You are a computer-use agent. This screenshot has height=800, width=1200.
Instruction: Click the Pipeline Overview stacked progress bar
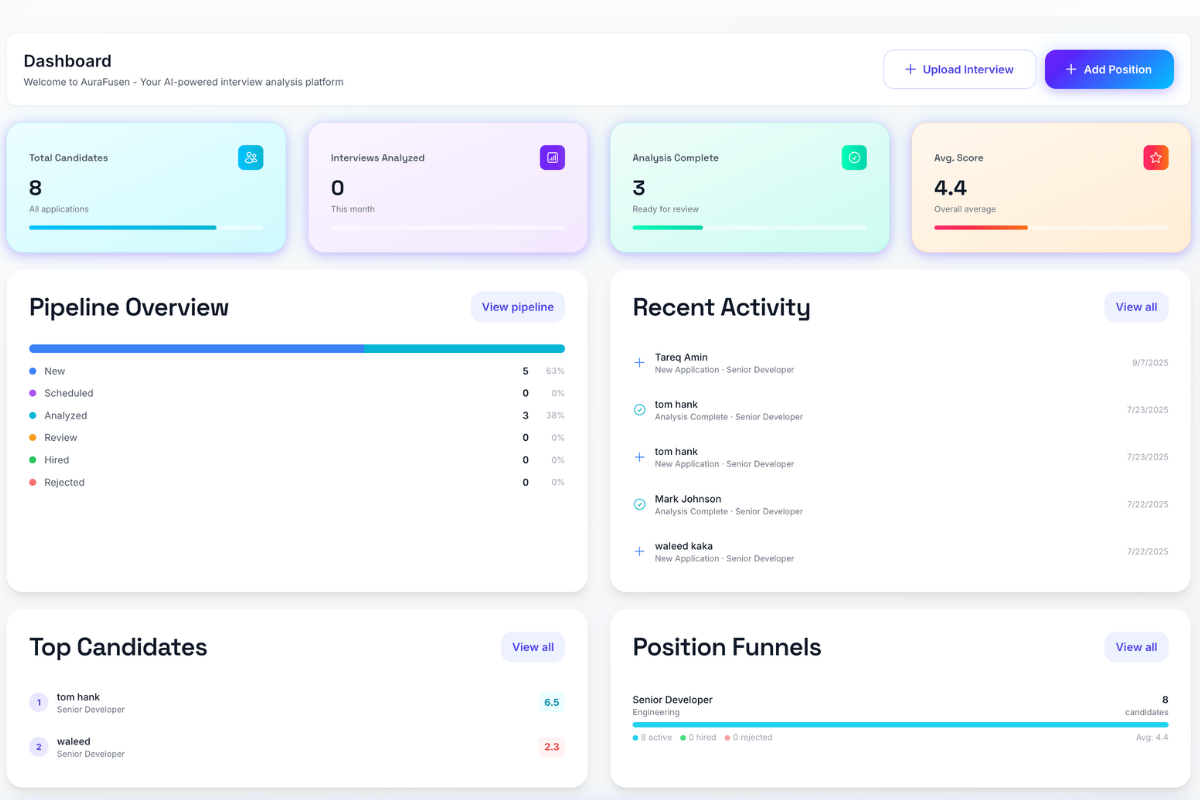[x=297, y=348]
